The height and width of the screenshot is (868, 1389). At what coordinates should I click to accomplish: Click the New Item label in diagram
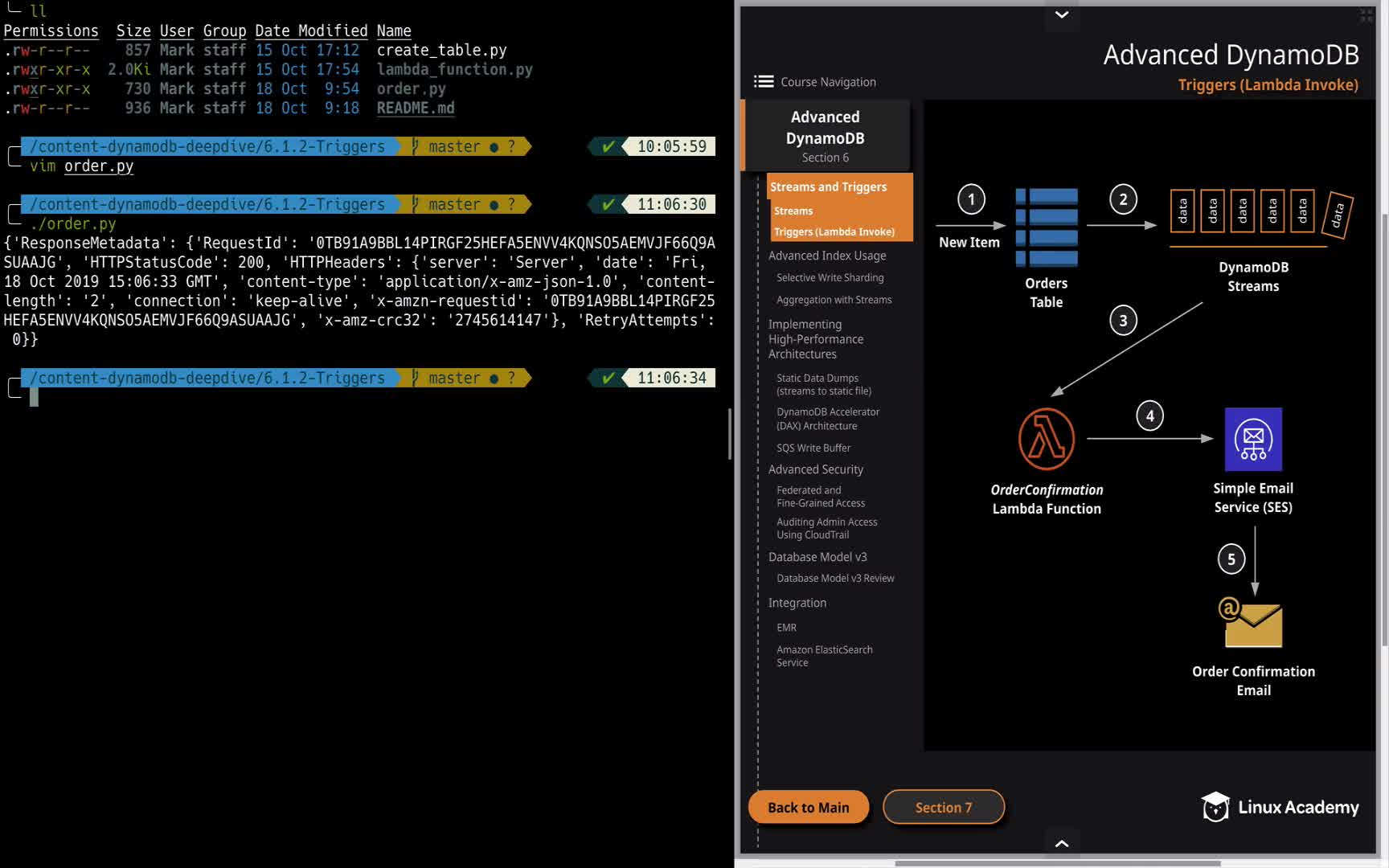tap(969, 242)
